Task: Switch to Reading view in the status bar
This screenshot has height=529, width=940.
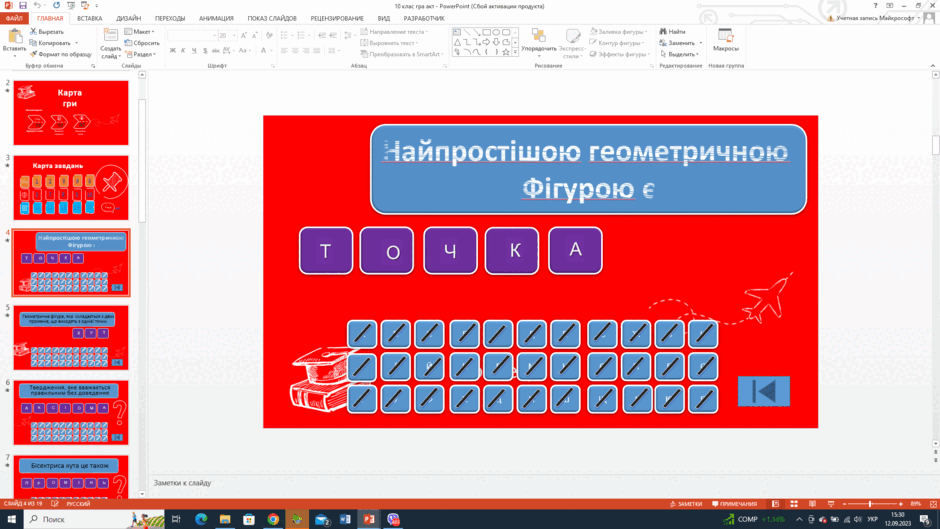Action: tap(812, 504)
